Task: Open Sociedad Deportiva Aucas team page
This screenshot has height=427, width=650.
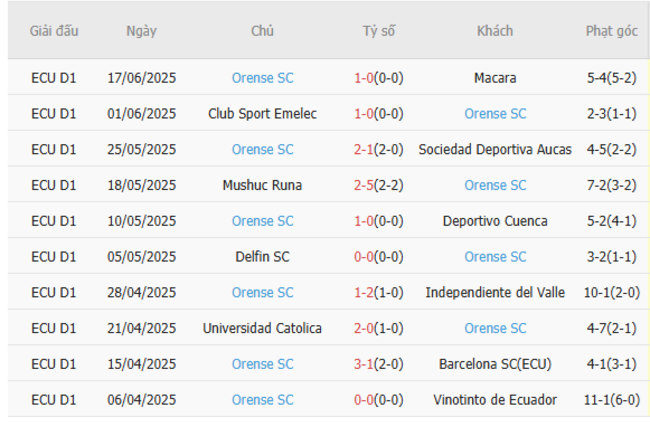Action: 495,150
